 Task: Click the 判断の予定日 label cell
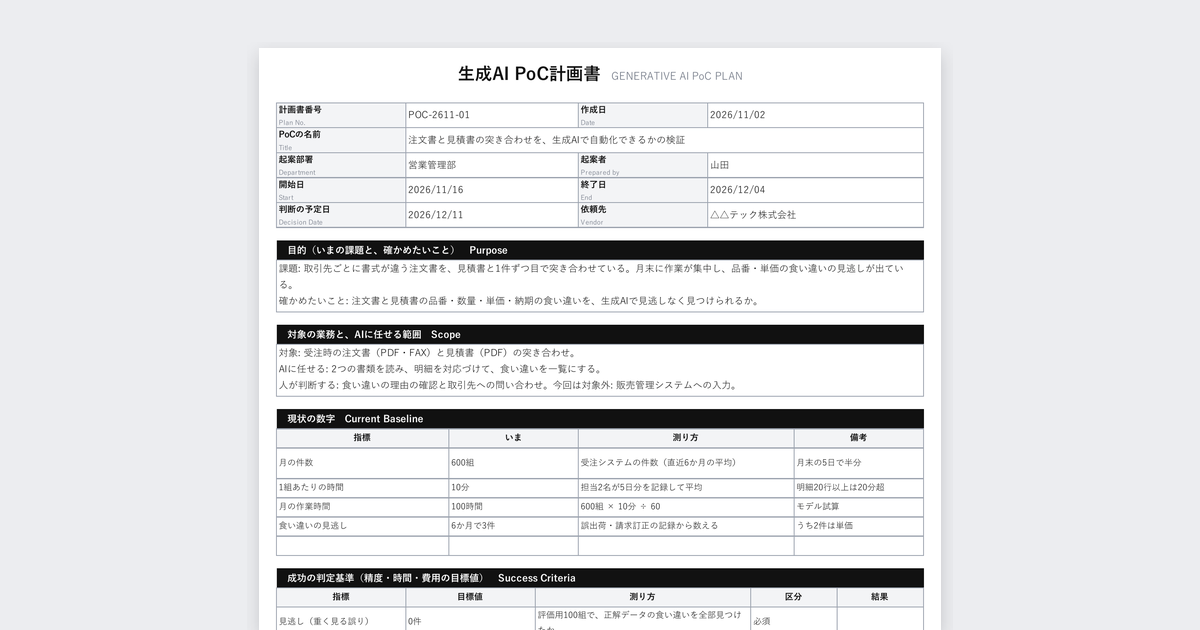[341, 215]
